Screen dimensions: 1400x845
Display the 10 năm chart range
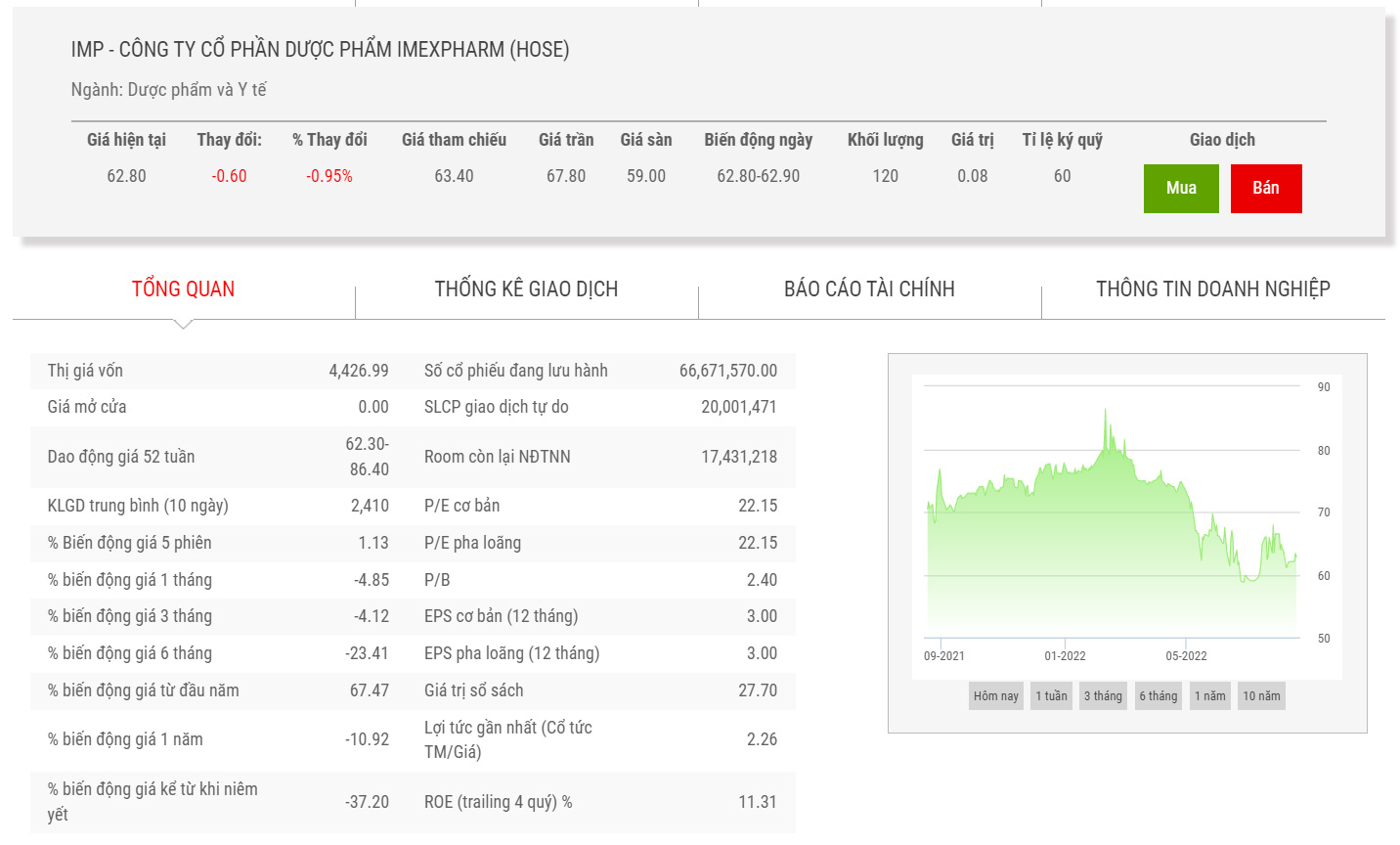[x=1261, y=696]
